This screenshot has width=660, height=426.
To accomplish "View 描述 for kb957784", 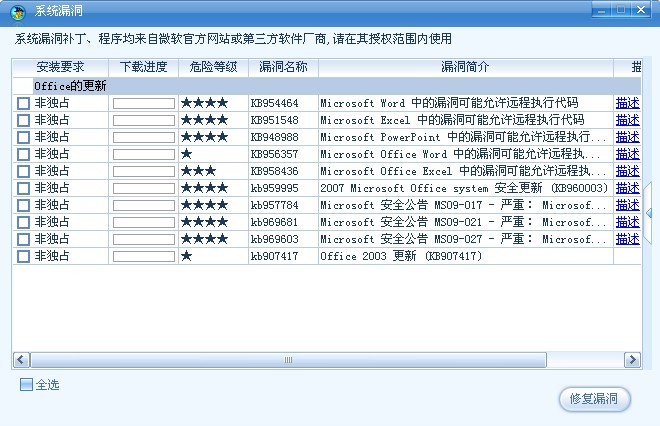I will (628, 205).
